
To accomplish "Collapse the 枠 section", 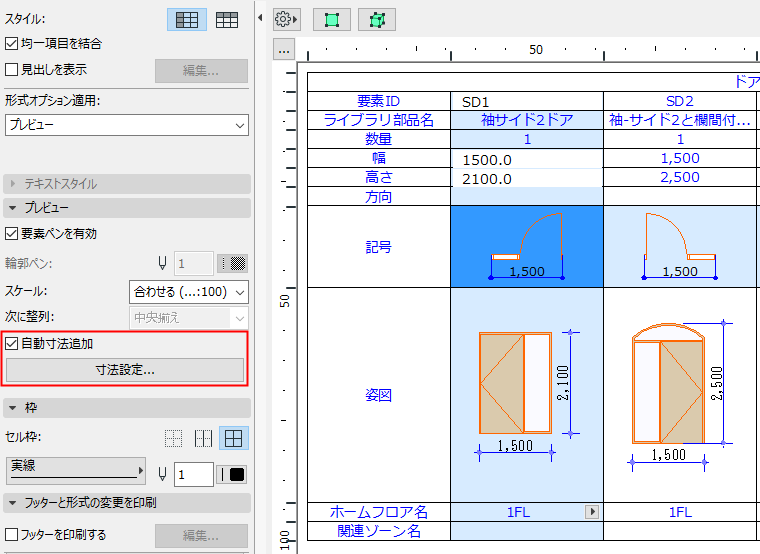I will click(127, 408).
